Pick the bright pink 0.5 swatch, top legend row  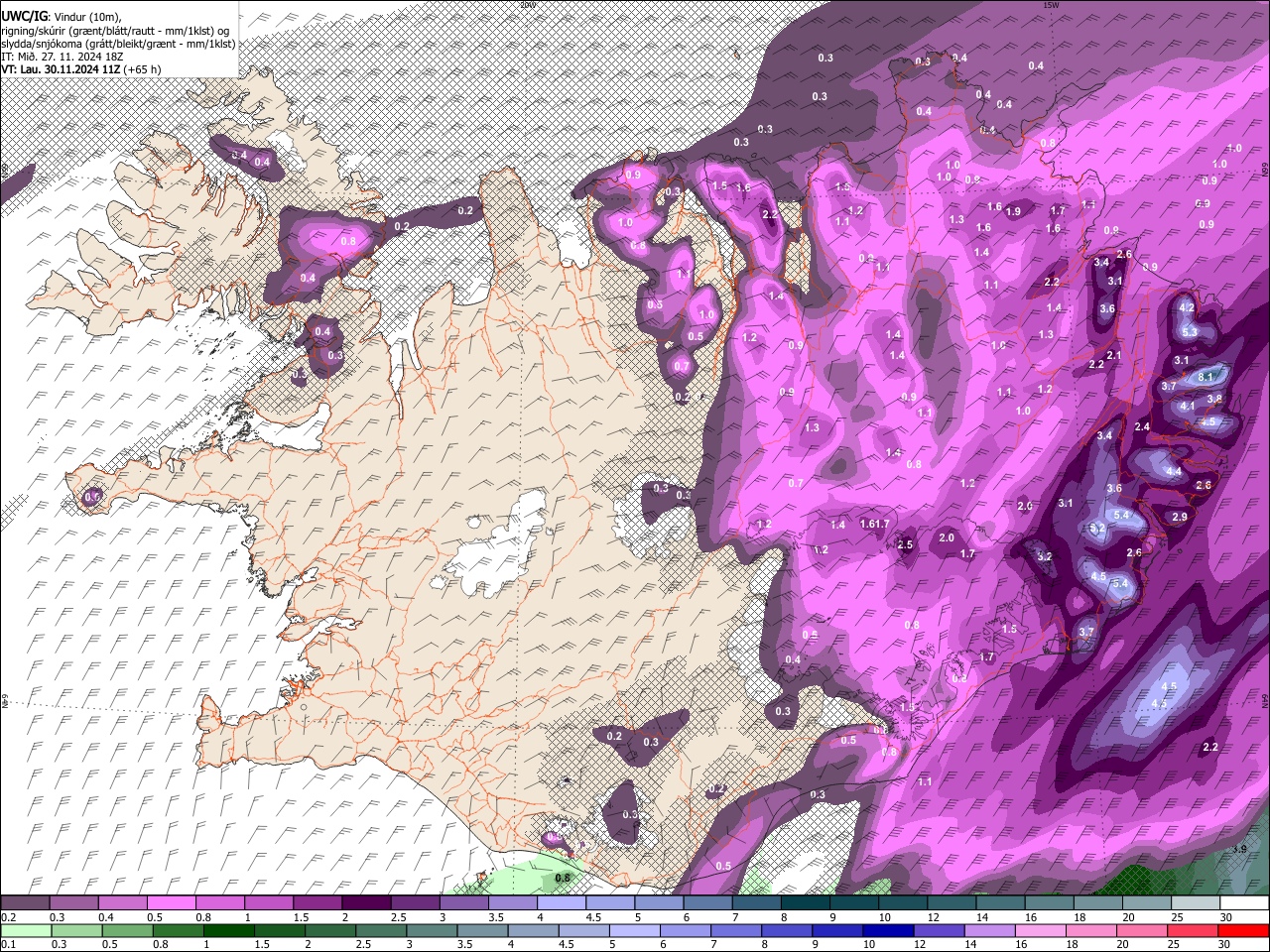tap(171, 903)
